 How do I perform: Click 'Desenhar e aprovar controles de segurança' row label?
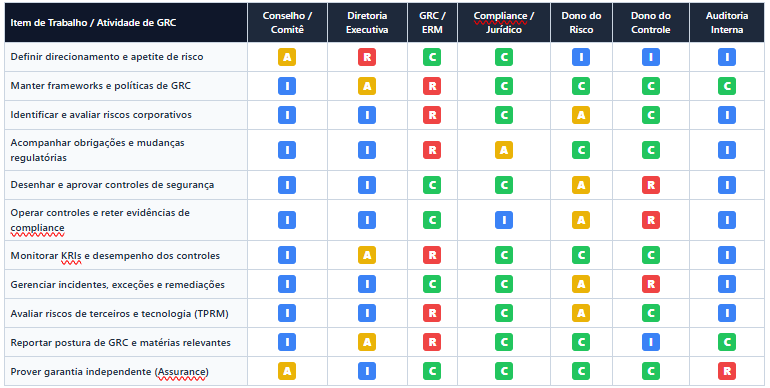112,185
